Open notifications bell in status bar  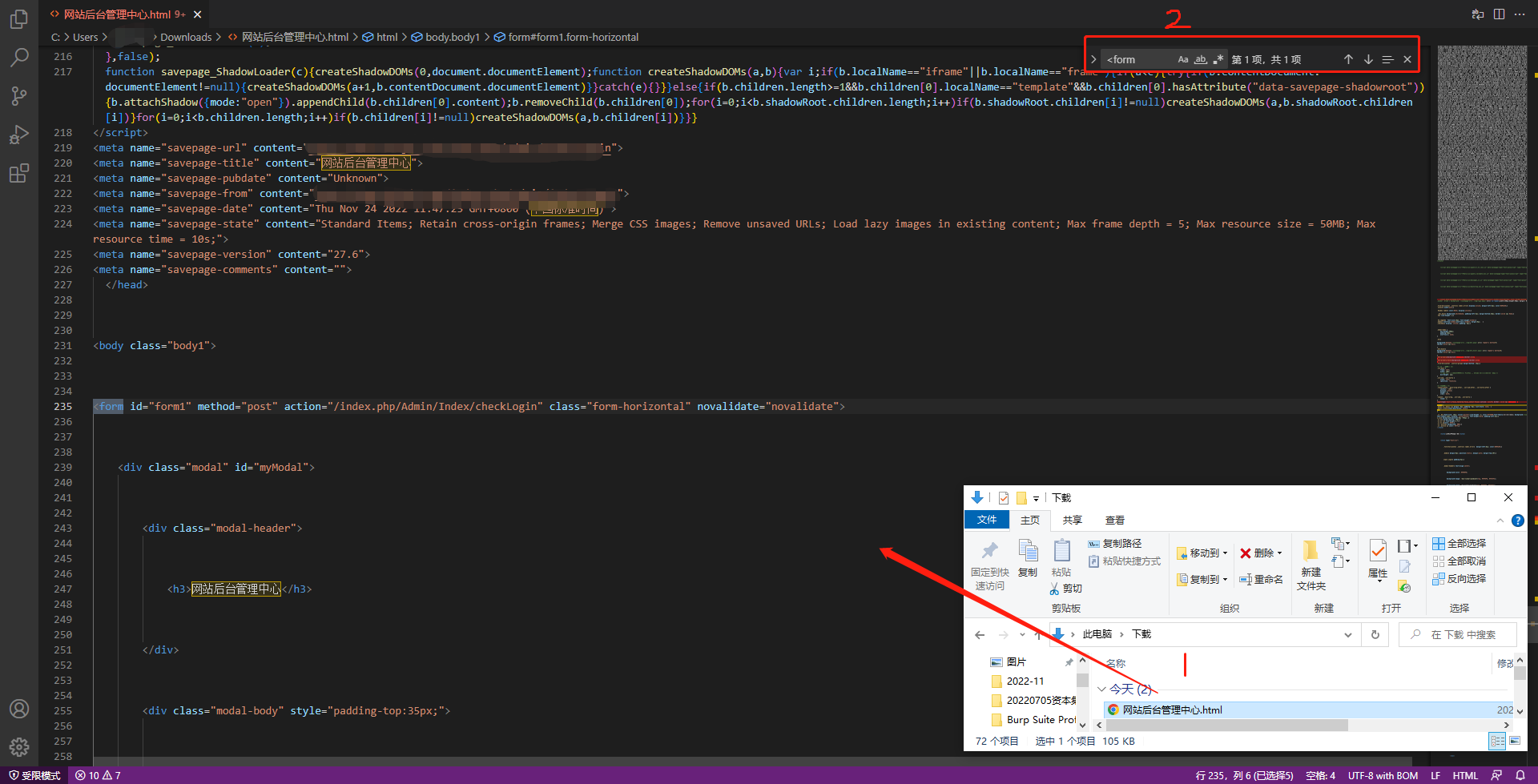point(1520,775)
